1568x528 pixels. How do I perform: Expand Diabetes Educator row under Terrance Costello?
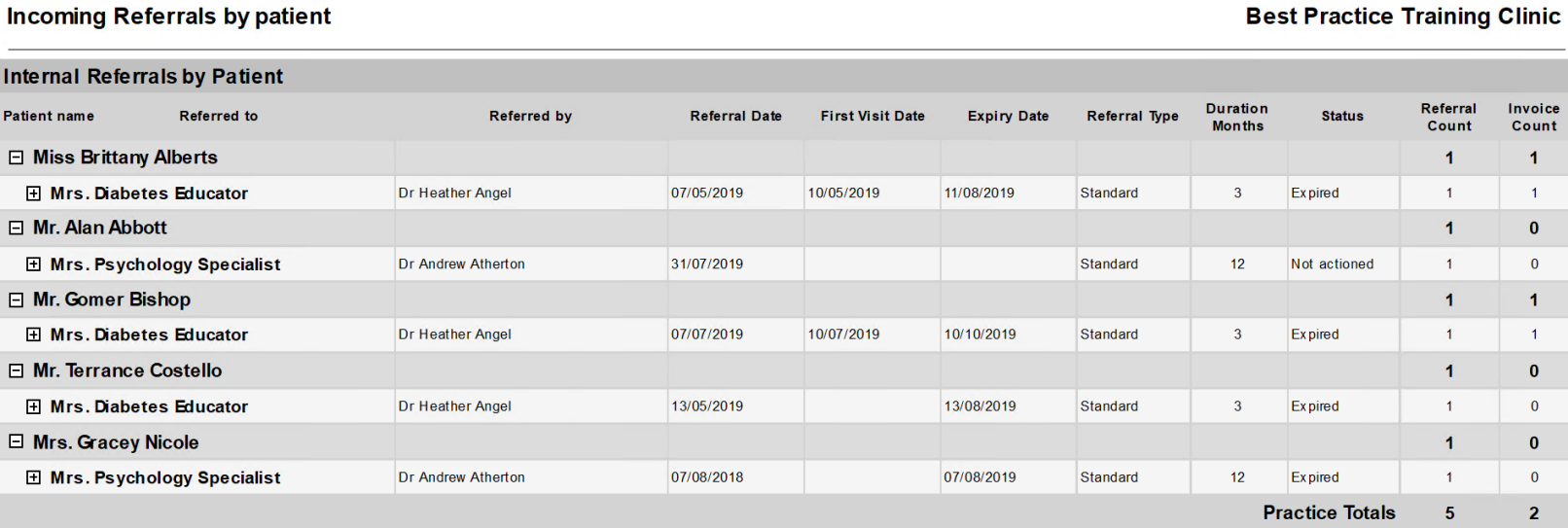[33, 406]
